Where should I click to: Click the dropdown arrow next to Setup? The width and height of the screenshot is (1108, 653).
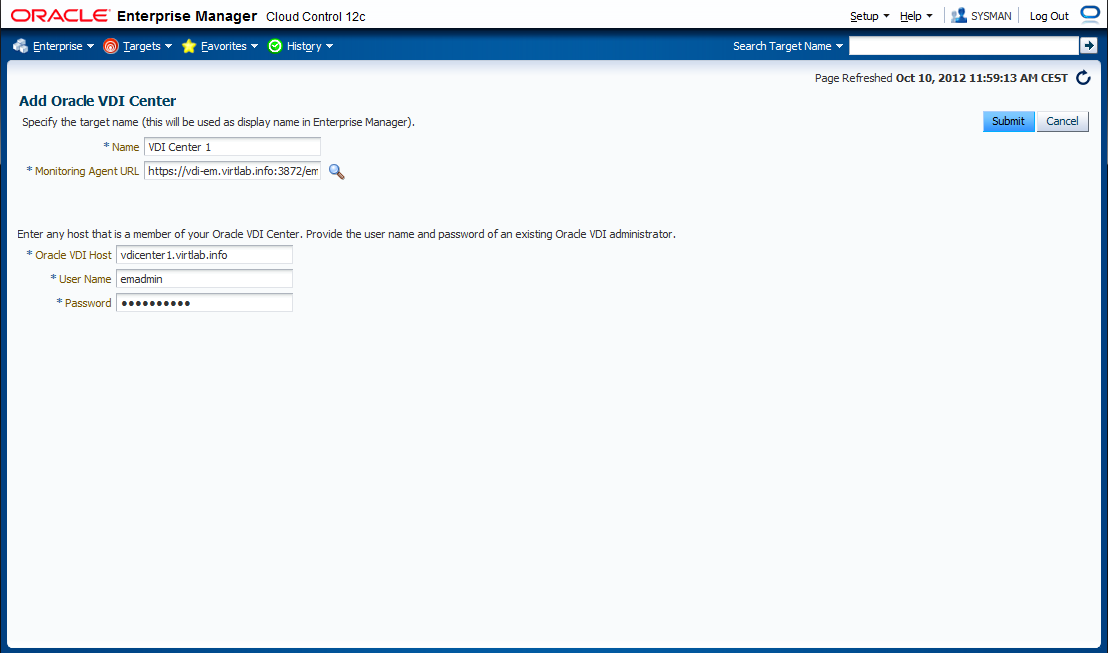click(886, 16)
